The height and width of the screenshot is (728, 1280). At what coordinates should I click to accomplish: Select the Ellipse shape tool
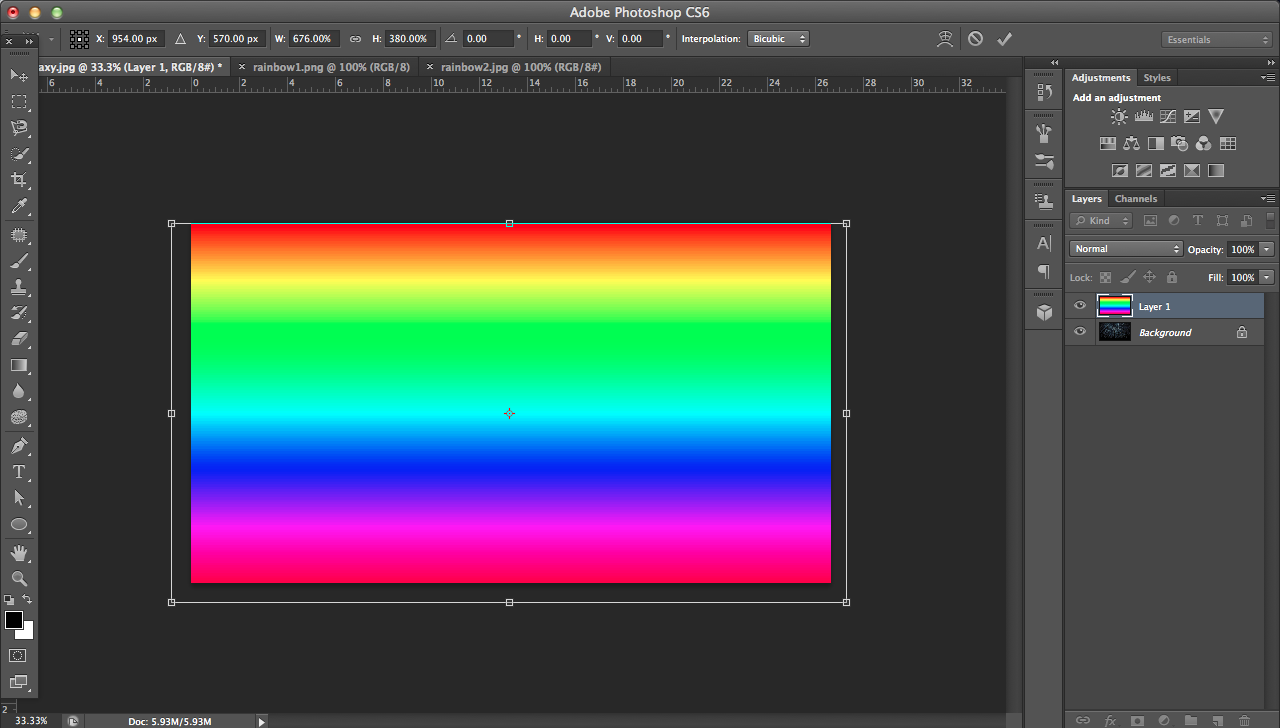19,524
